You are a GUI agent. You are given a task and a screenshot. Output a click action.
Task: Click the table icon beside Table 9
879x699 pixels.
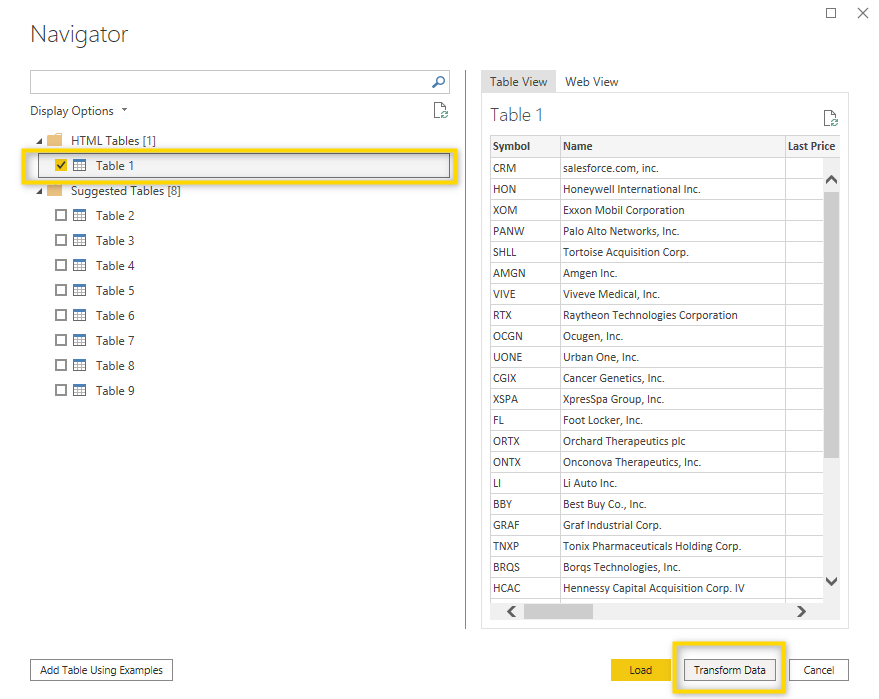click(x=80, y=390)
